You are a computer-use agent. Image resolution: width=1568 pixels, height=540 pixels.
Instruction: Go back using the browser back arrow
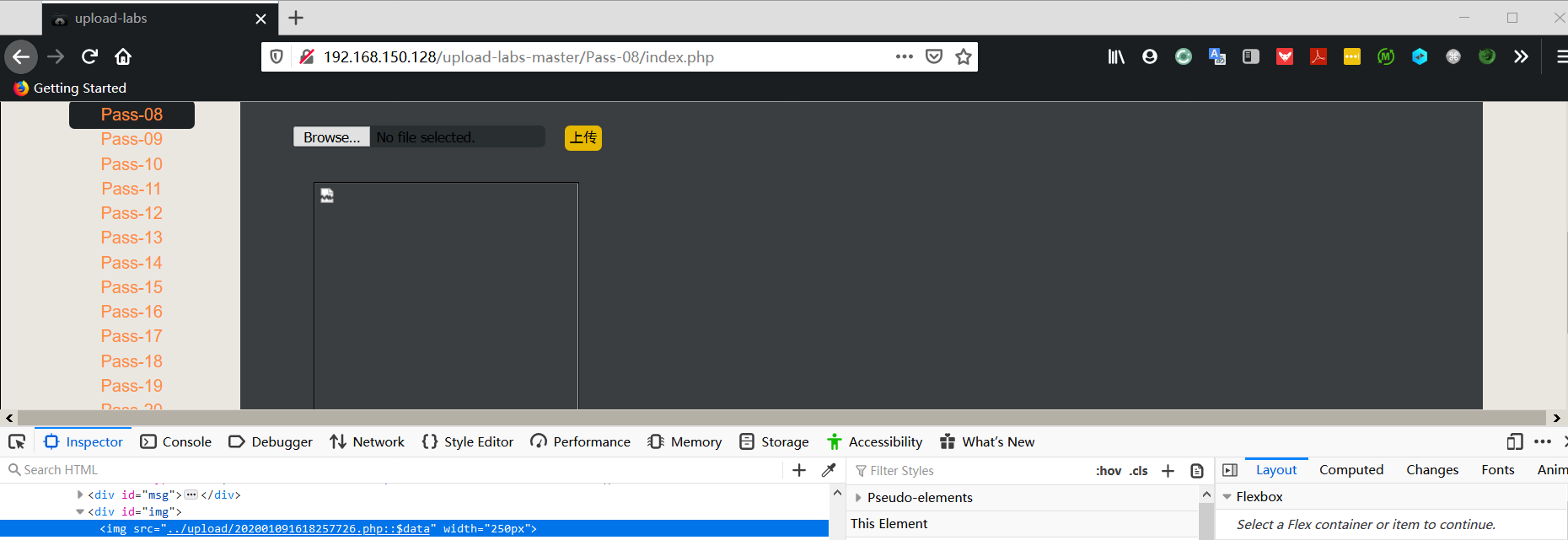(x=21, y=56)
